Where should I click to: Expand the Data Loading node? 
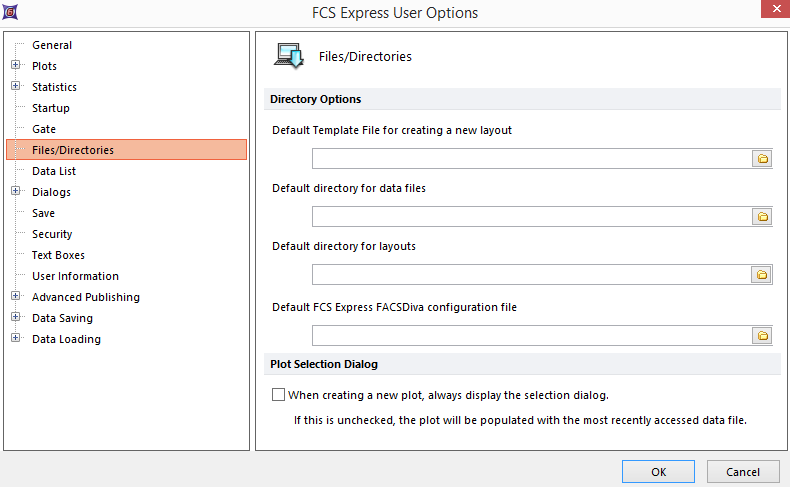click(x=16, y=339)
